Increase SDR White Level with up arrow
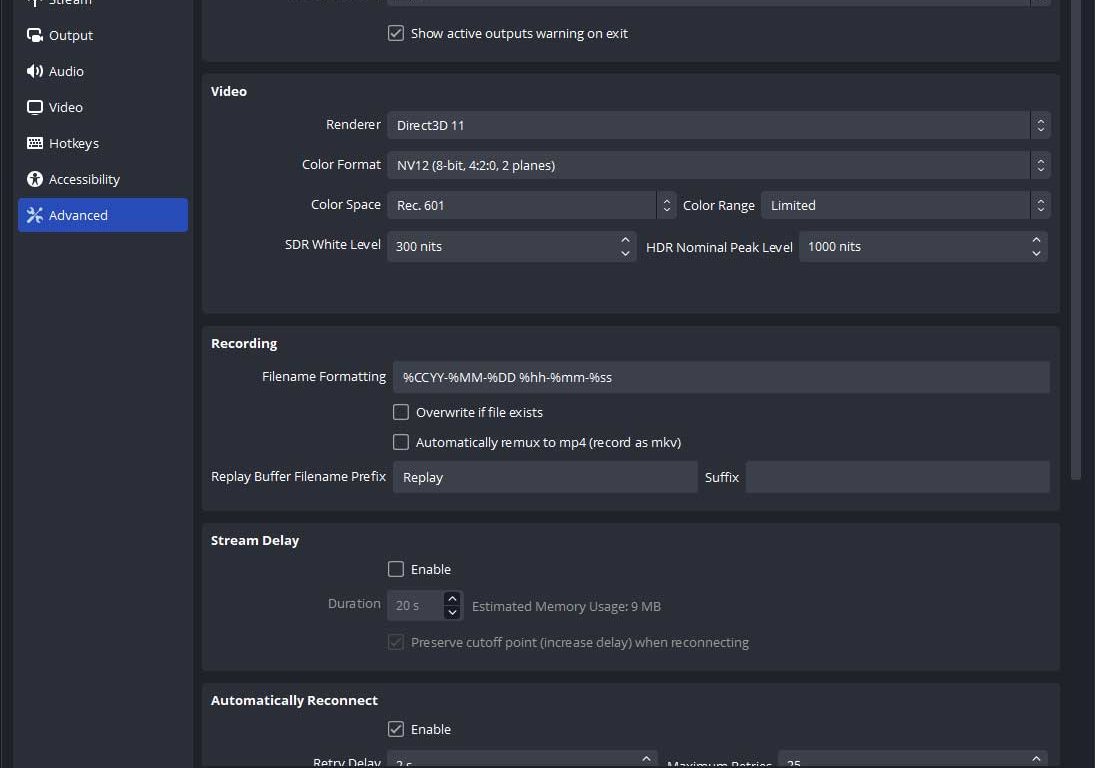 click(x=625, y=240)
